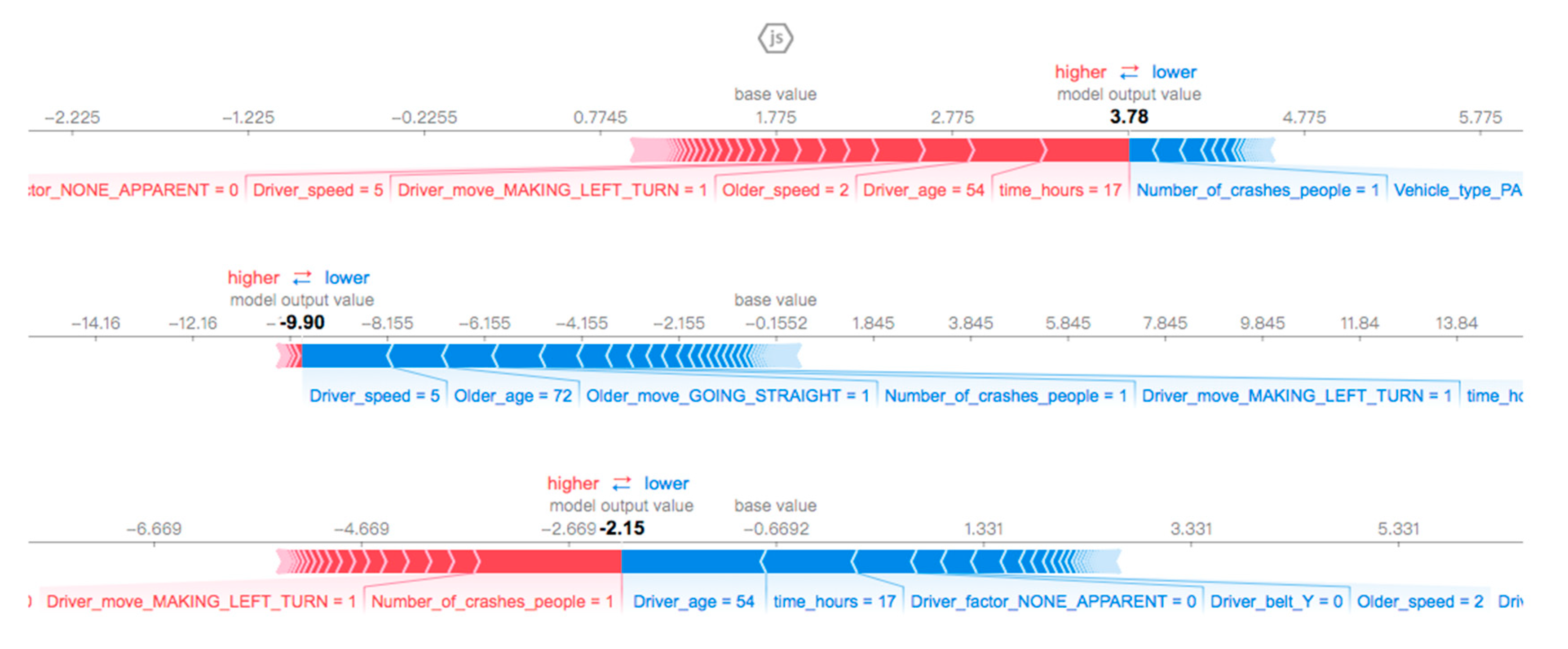Click swap arrows icon above 3.78 output value
The width and height of the screenshot is (1568, 649).
[x=1129, y=72]
